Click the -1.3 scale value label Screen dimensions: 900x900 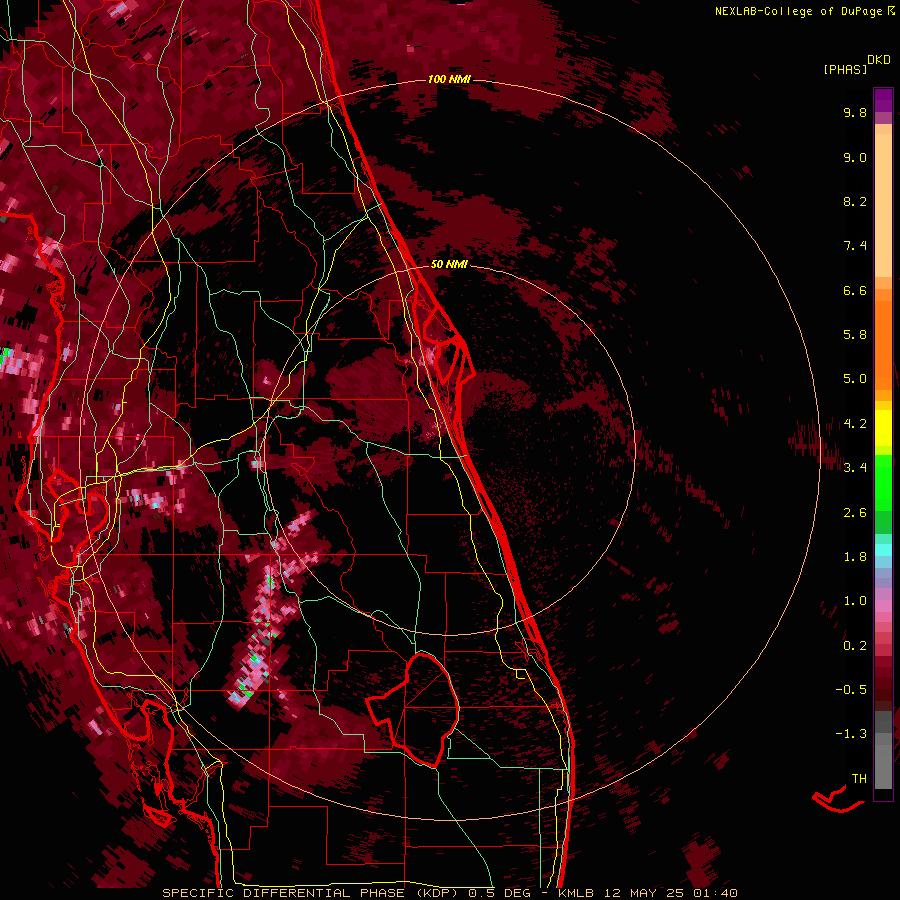[x=851, y=734]
